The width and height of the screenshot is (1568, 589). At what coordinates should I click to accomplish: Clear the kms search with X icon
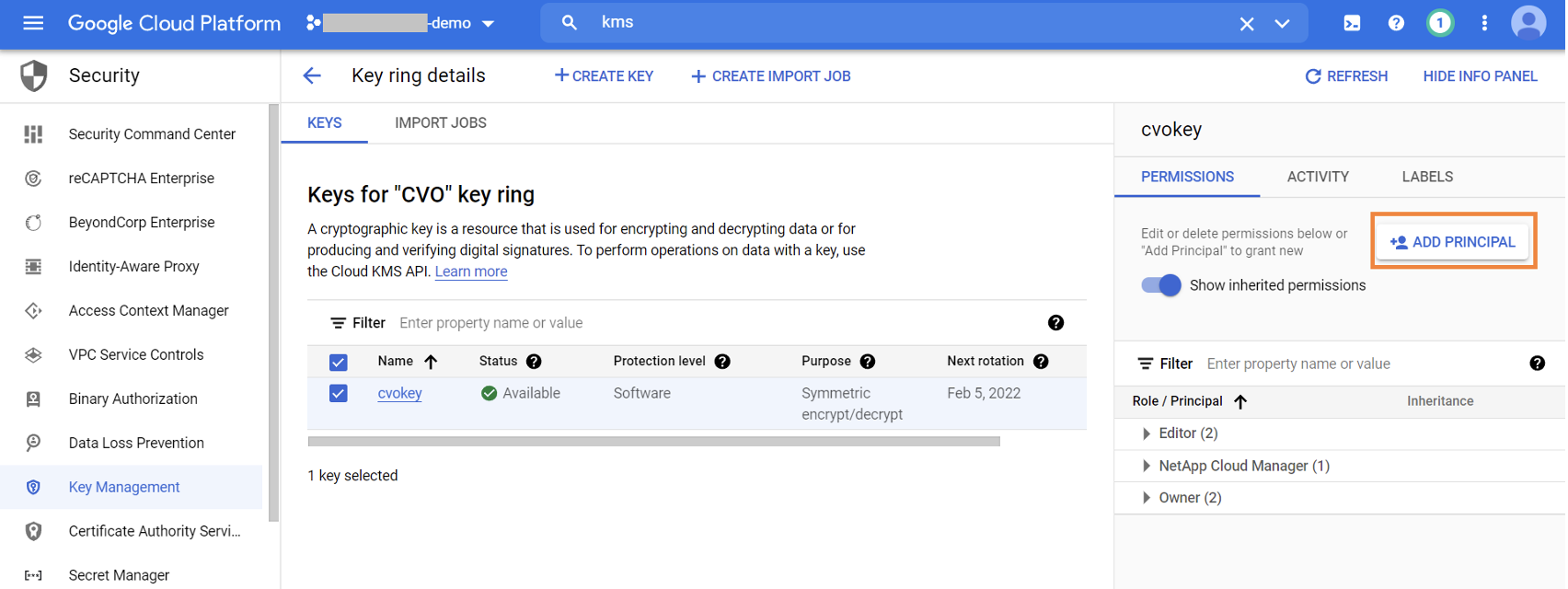point(1247,24)
